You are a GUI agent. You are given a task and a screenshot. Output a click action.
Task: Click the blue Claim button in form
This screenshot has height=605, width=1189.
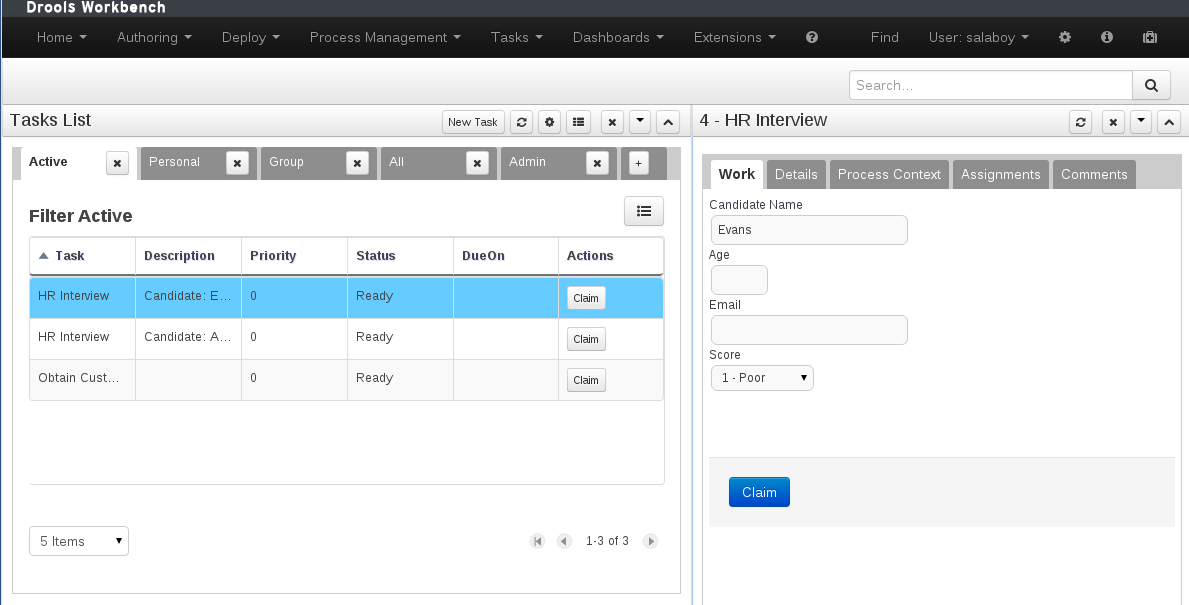pyautogui.click(x=759, y=492)
